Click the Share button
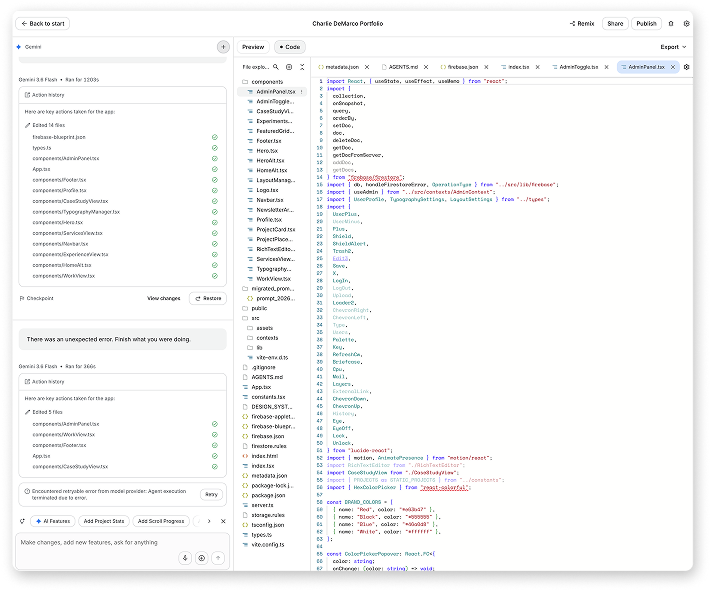 click(615, 24)
